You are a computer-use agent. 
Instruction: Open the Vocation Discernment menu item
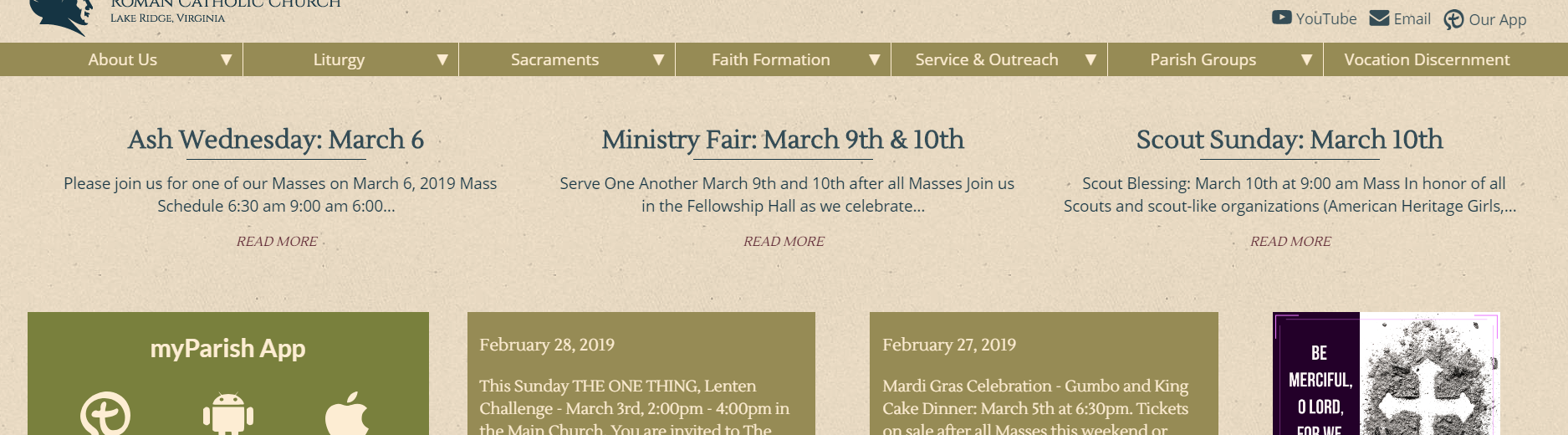(x=1427, y=59)
